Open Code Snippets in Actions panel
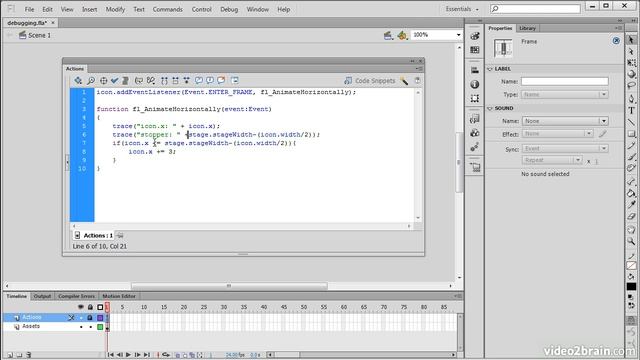This screenshot has width=640, height=360. [x=370, y=81]
